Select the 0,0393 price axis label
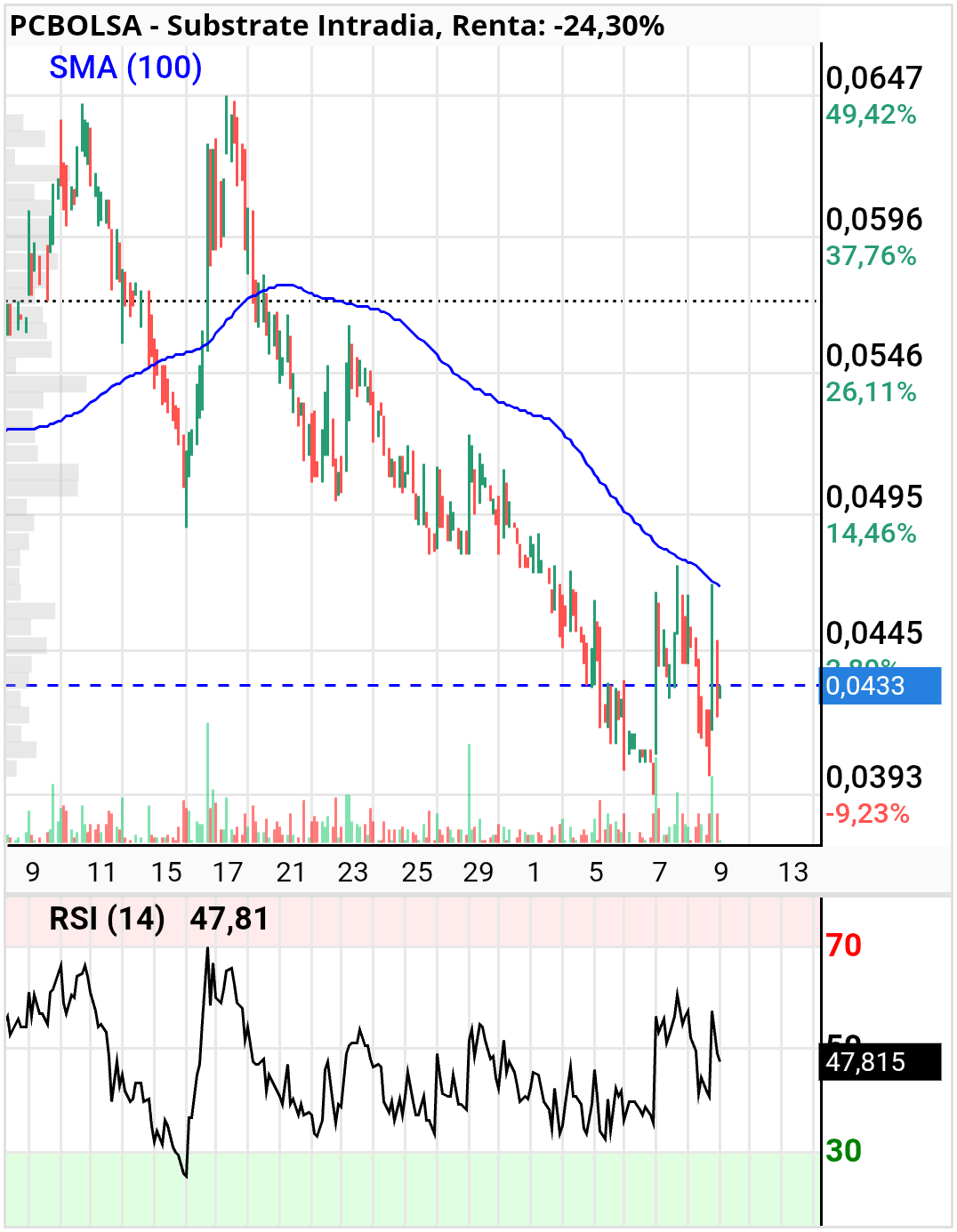 [874, 777]
